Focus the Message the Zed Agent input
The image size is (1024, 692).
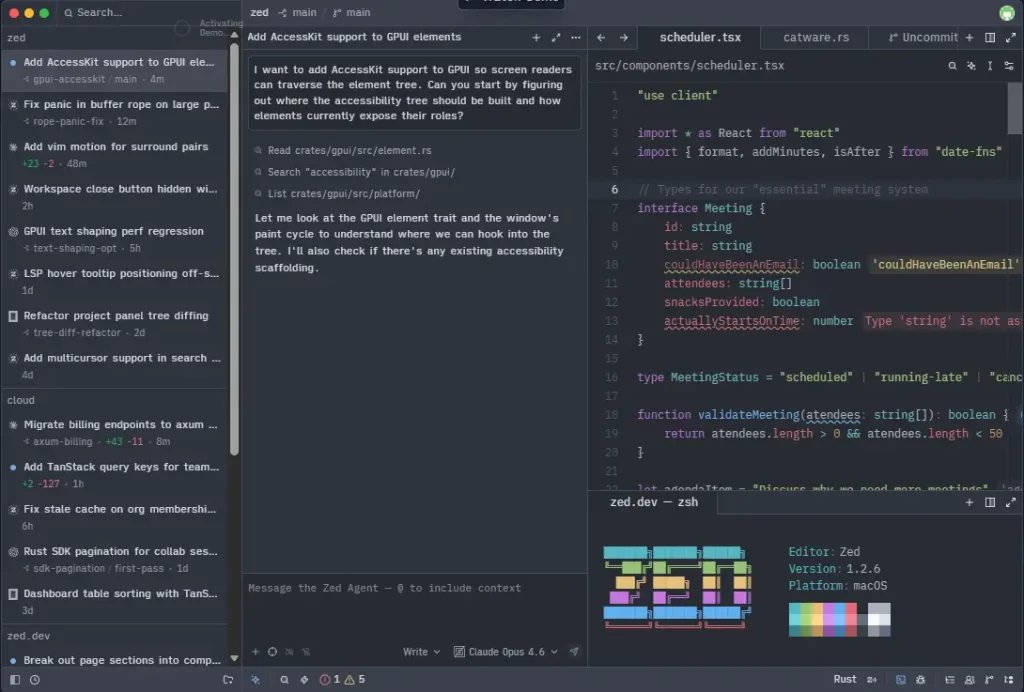tap(414, 608)
